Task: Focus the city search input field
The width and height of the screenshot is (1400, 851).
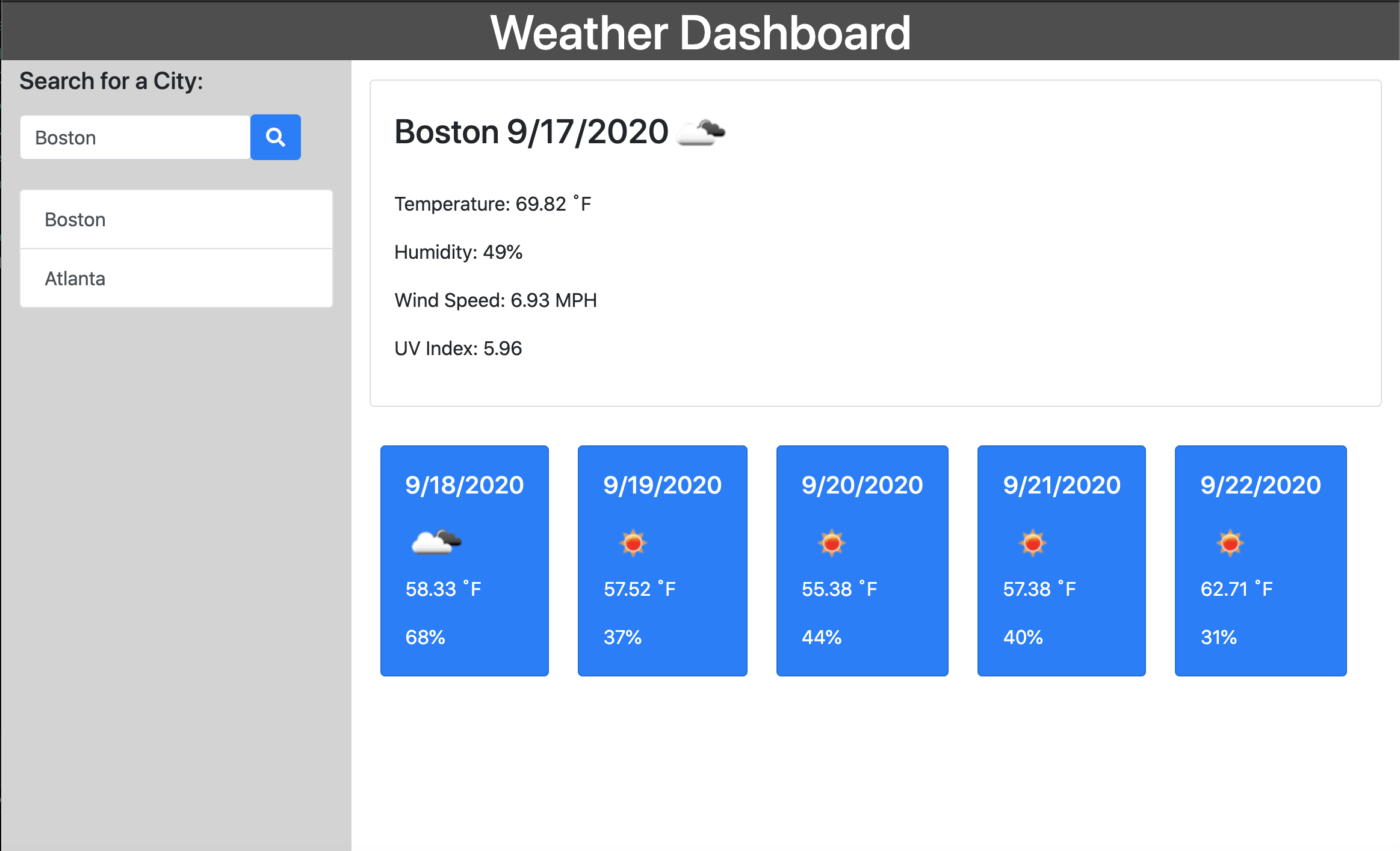Action: click(x=135, y=138)
